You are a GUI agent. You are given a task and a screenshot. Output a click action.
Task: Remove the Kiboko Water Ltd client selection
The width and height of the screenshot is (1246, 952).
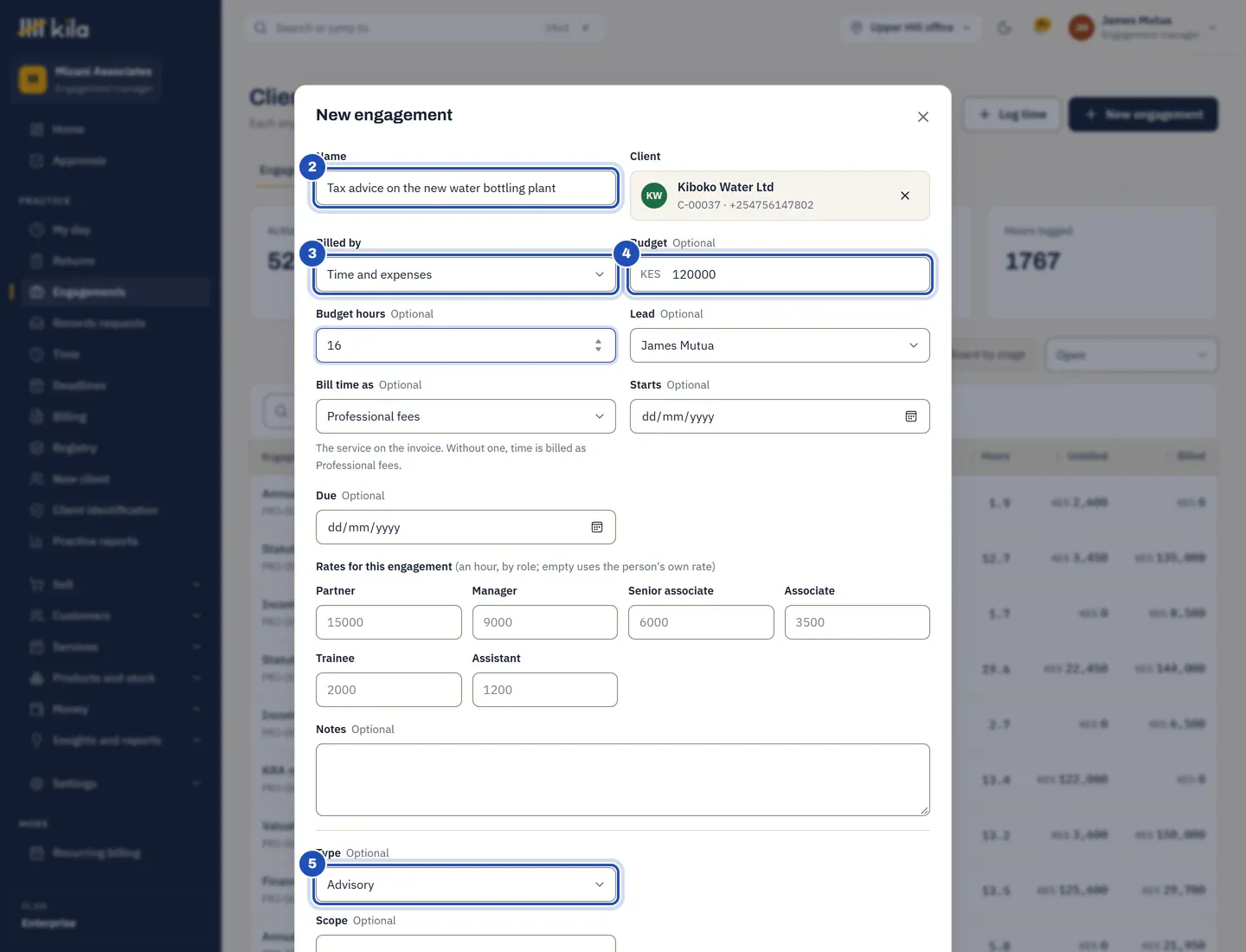[x=905, y=196]
